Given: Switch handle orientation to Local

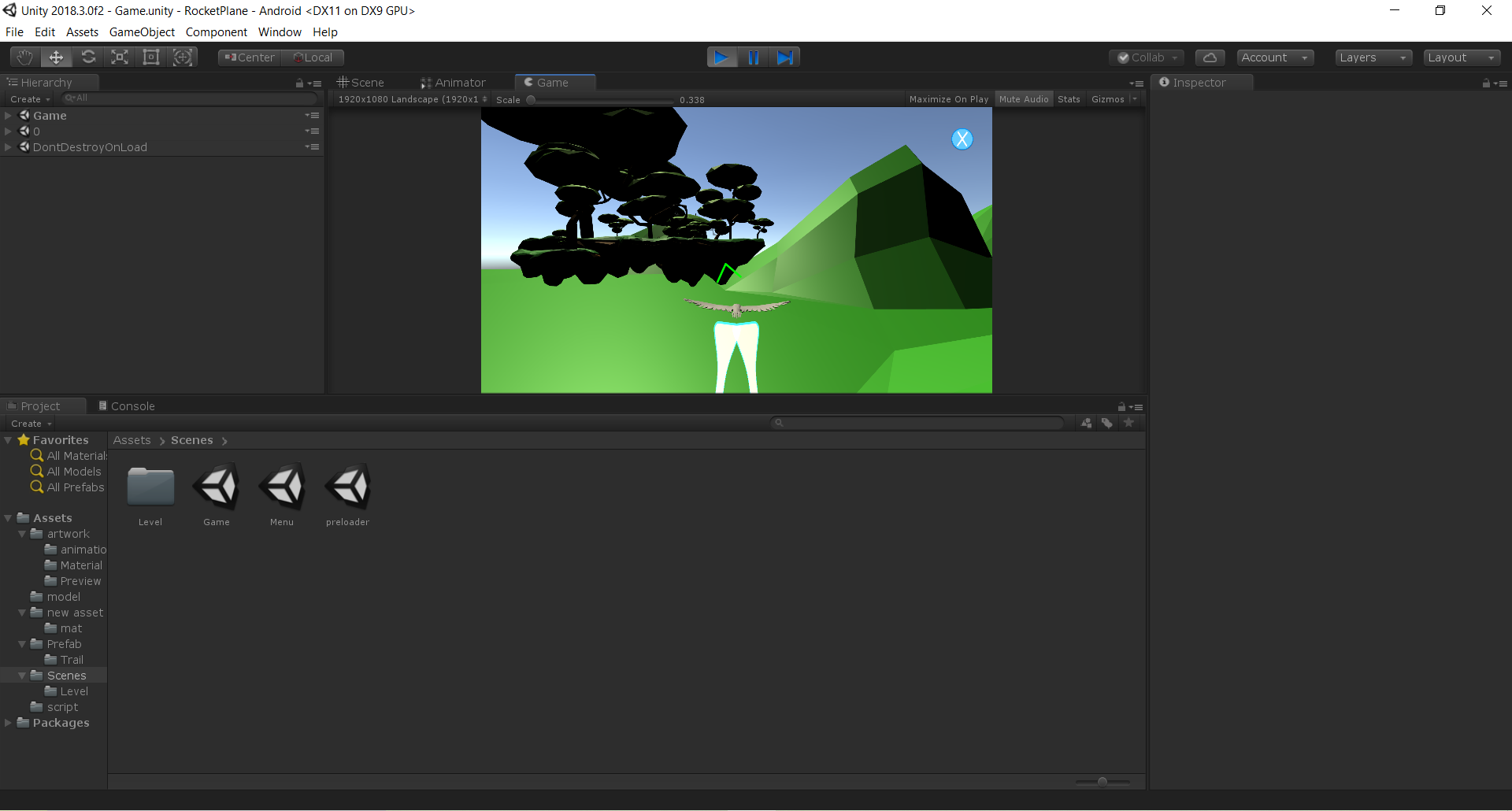Looking at the screenshot, I should click(313, 57).
